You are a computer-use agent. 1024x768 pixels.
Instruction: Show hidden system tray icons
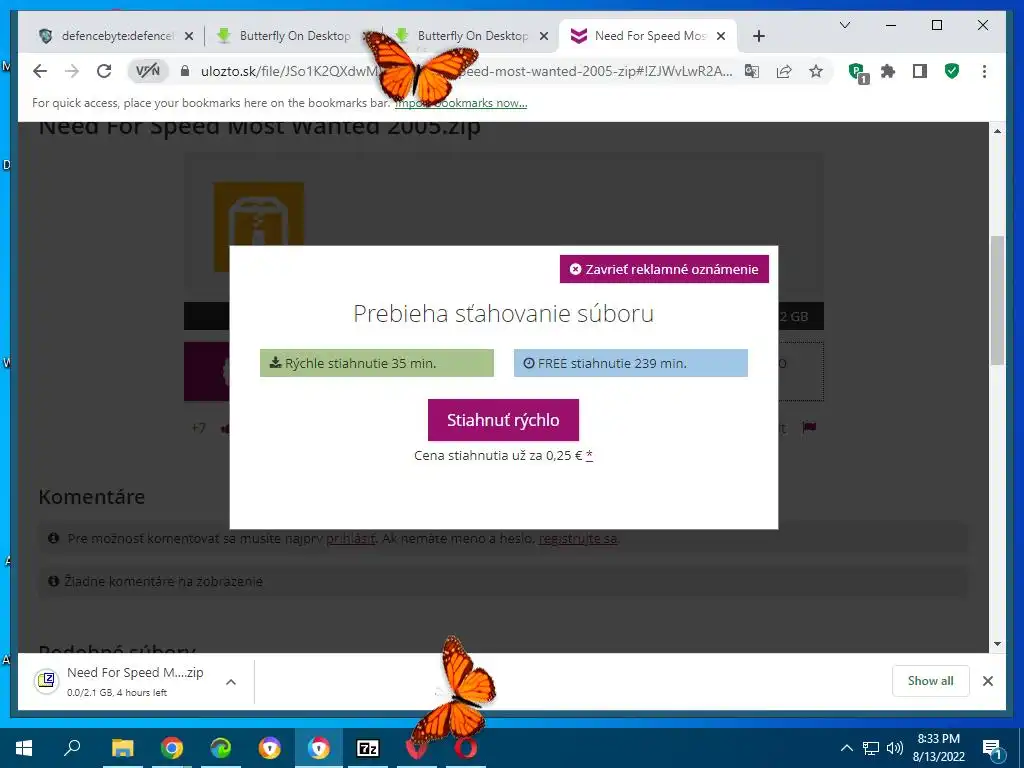click(x=846, y=748)
